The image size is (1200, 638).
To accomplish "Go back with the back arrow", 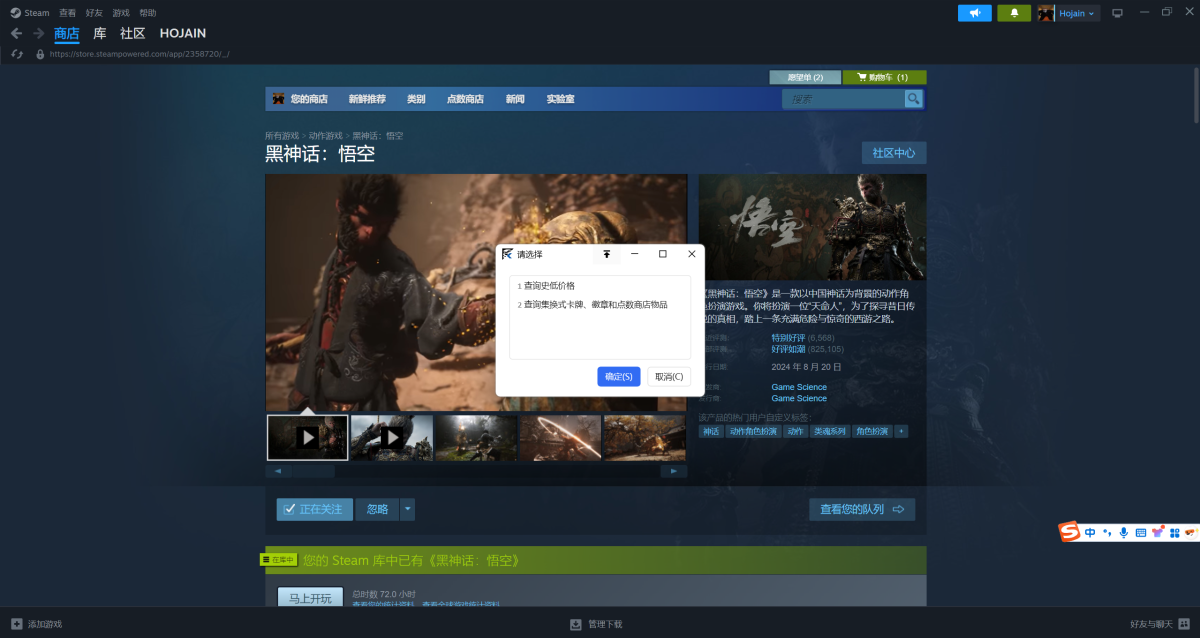I will 16,33.
